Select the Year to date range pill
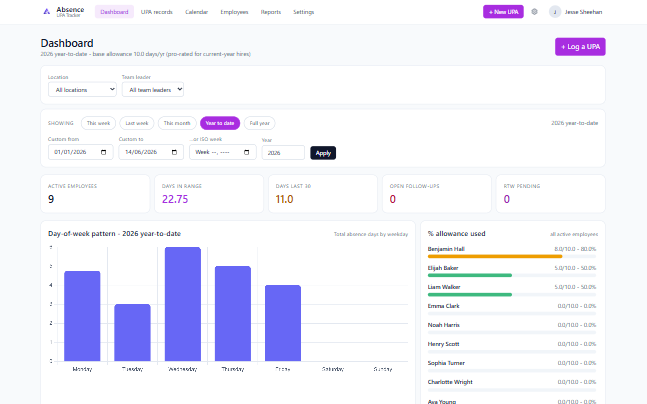This screenshot has width=647, height=404. pyautogui.click(x=220, y=123)
